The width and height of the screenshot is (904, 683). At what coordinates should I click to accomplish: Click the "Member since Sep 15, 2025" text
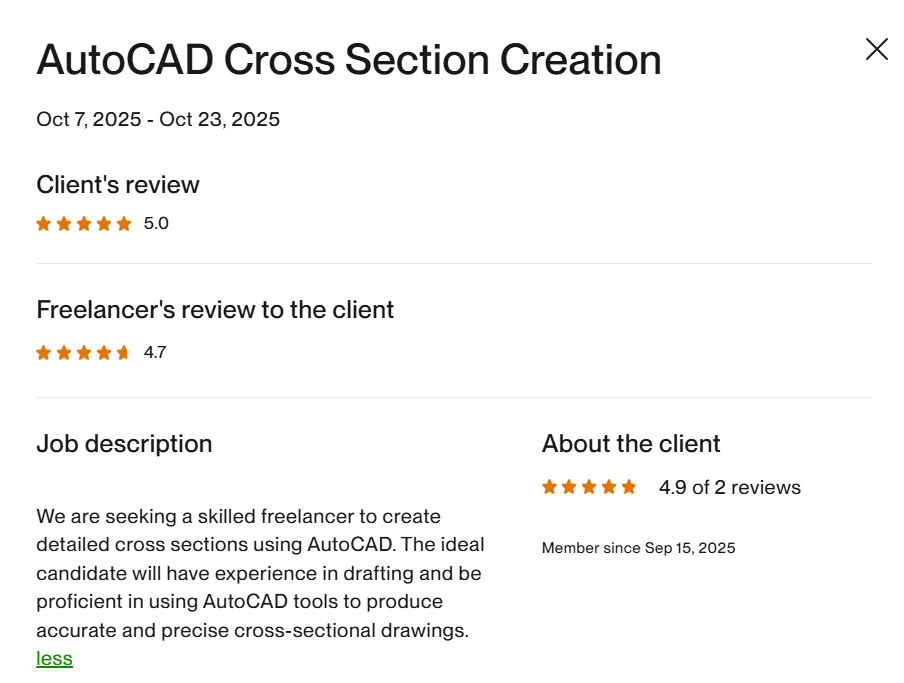(x=638, y=548)
